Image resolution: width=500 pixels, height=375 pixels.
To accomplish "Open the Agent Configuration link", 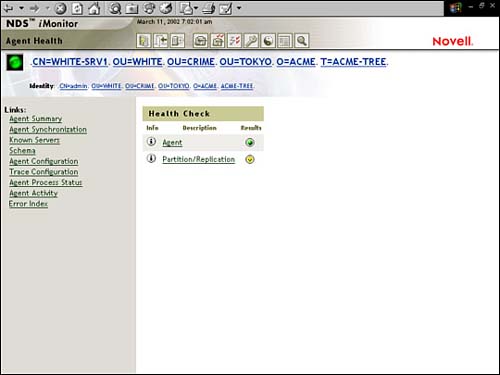I will click(44, 161).
